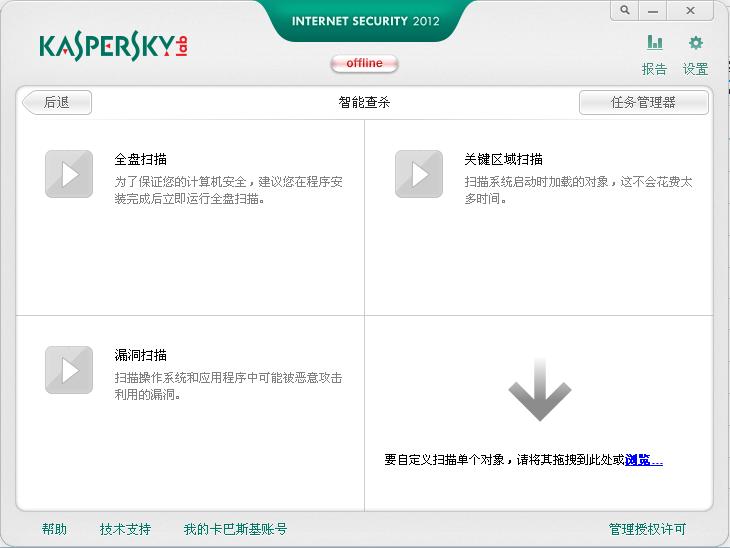This screenshot has height=548, width=730.
Task: Click the description starting 扫描系统启动时加载的对象
Action: point(578,190)
